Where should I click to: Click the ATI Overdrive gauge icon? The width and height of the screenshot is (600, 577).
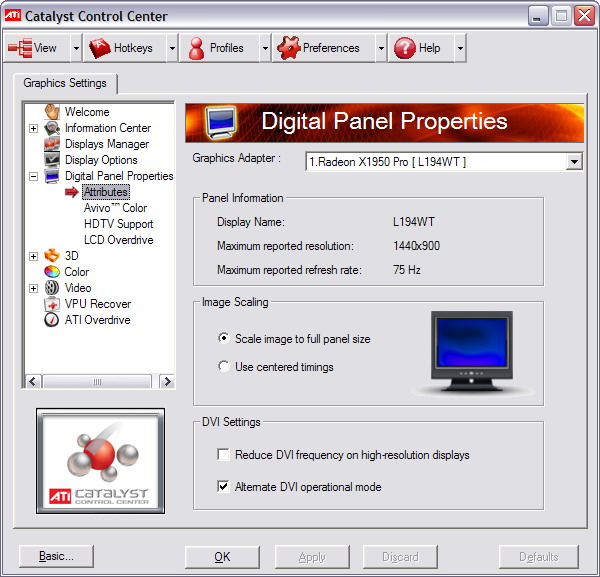coord(52,320)
